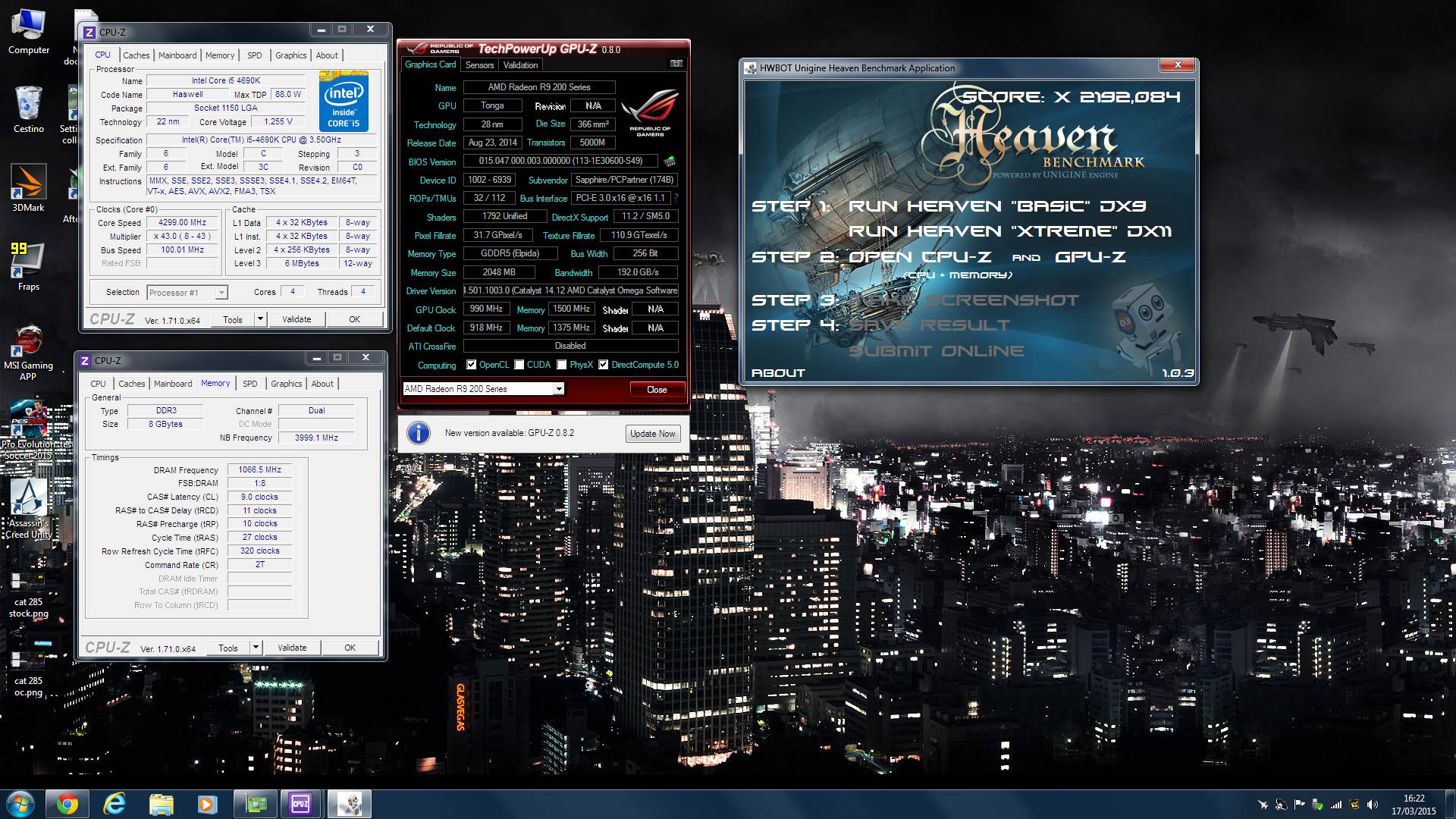The image size is (1456, 819).
Task: Launch the 3DMark desktop shortcut
Action: click(28, 188)
